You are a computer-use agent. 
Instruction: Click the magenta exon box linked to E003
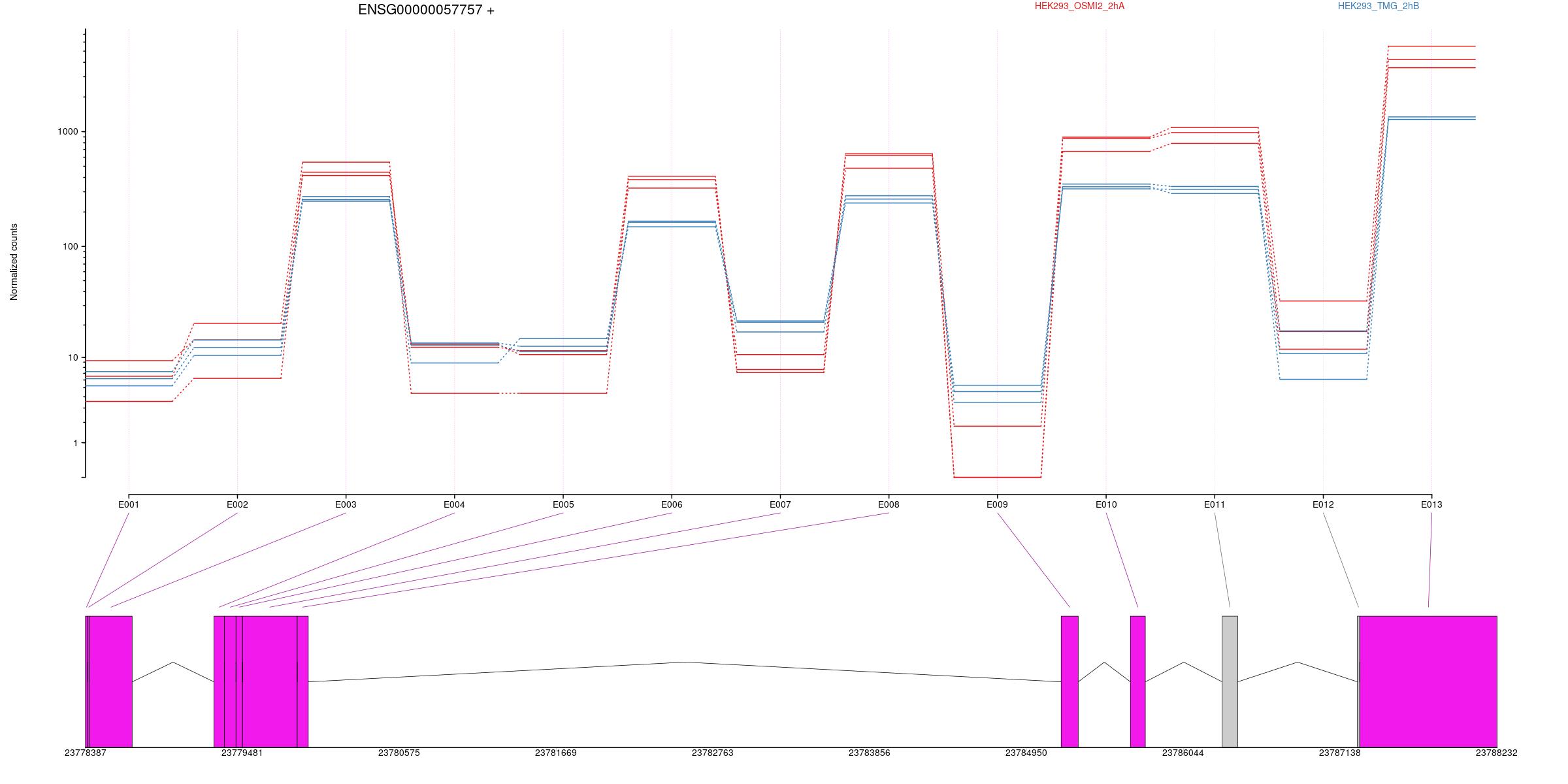pos(111,681)
